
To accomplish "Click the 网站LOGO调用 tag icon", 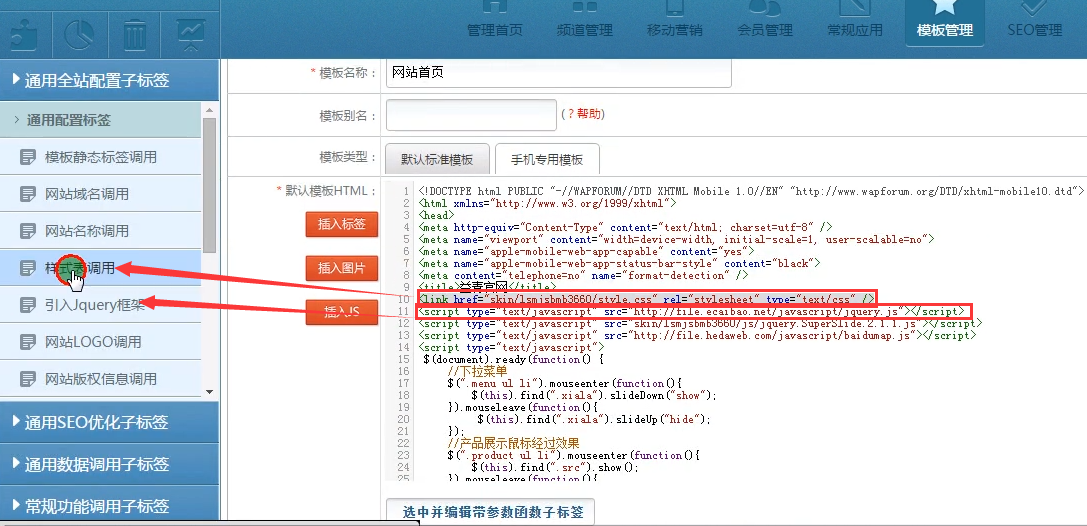I will point(28,342).
